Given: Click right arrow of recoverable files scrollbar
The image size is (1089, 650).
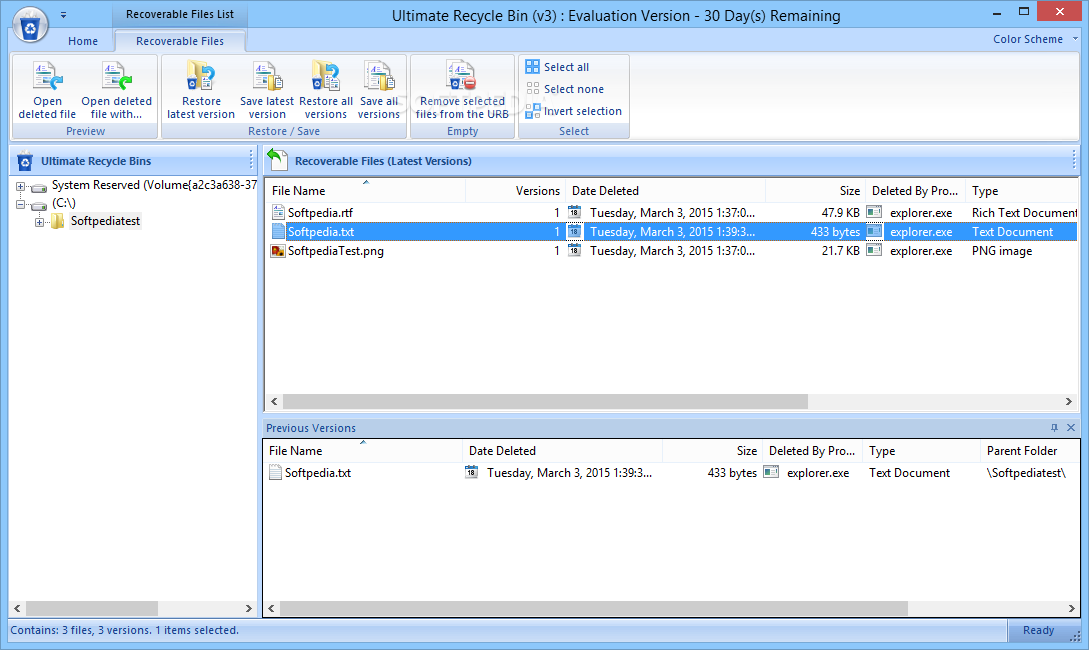Looking at the screenshot, I should point(1069,401).
